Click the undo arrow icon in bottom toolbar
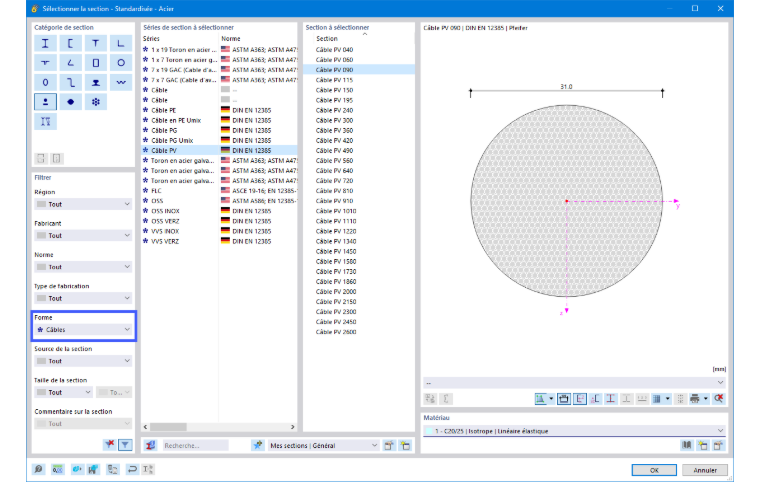The height and width of the screenshot is (482, 760). click(132, 469)
